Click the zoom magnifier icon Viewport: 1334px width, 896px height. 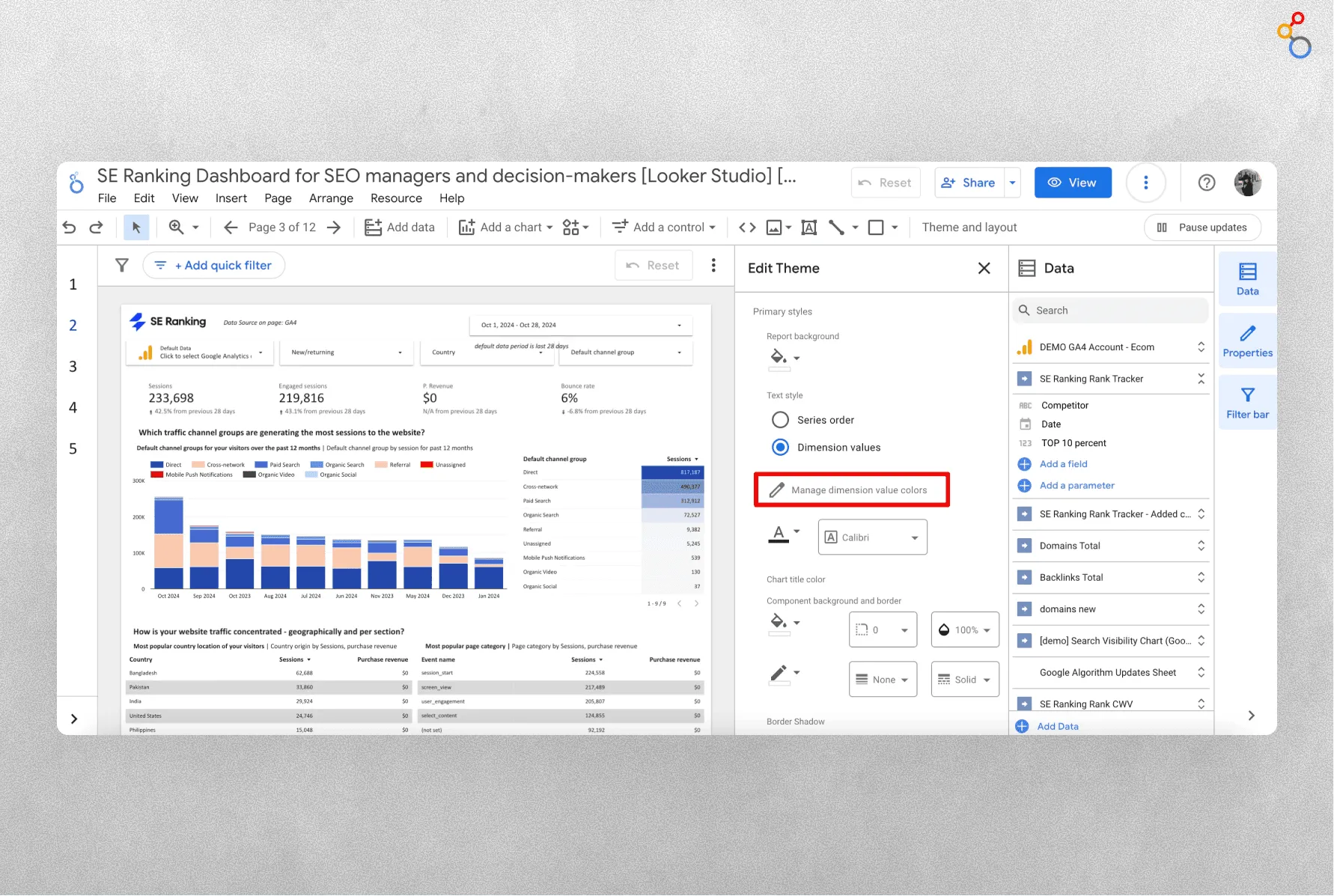pos(177,227)
